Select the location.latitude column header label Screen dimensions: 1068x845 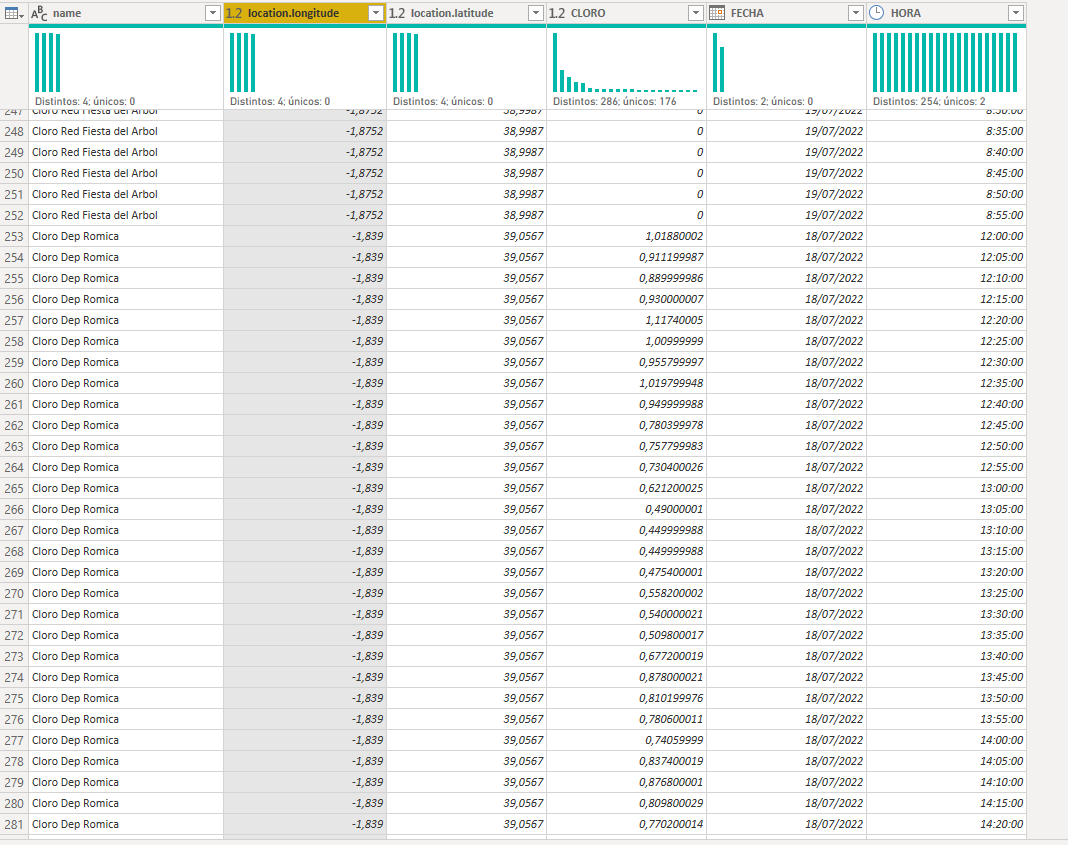(x=452, y=13)
